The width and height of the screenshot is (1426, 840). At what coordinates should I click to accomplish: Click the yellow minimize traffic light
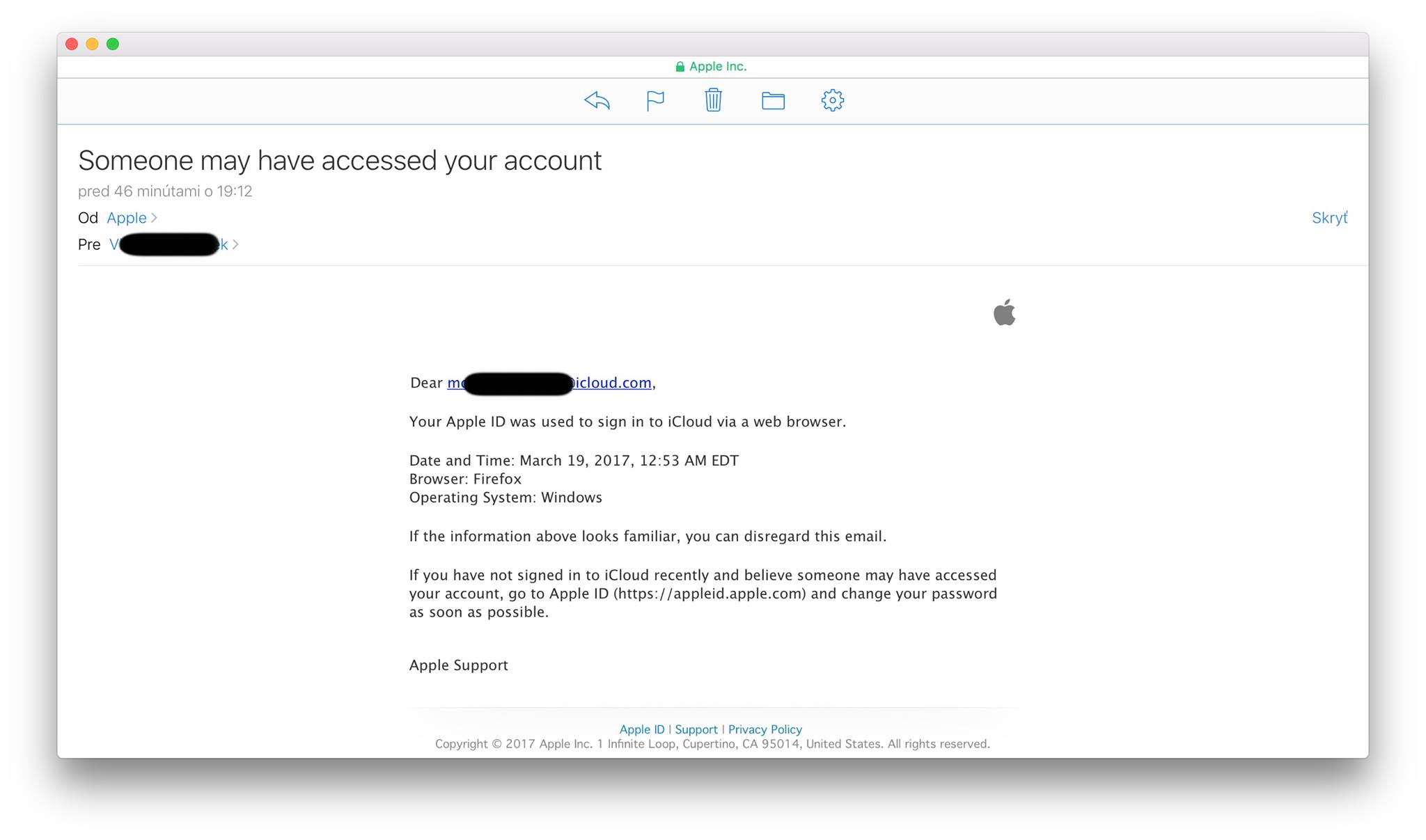pos(92,43)
